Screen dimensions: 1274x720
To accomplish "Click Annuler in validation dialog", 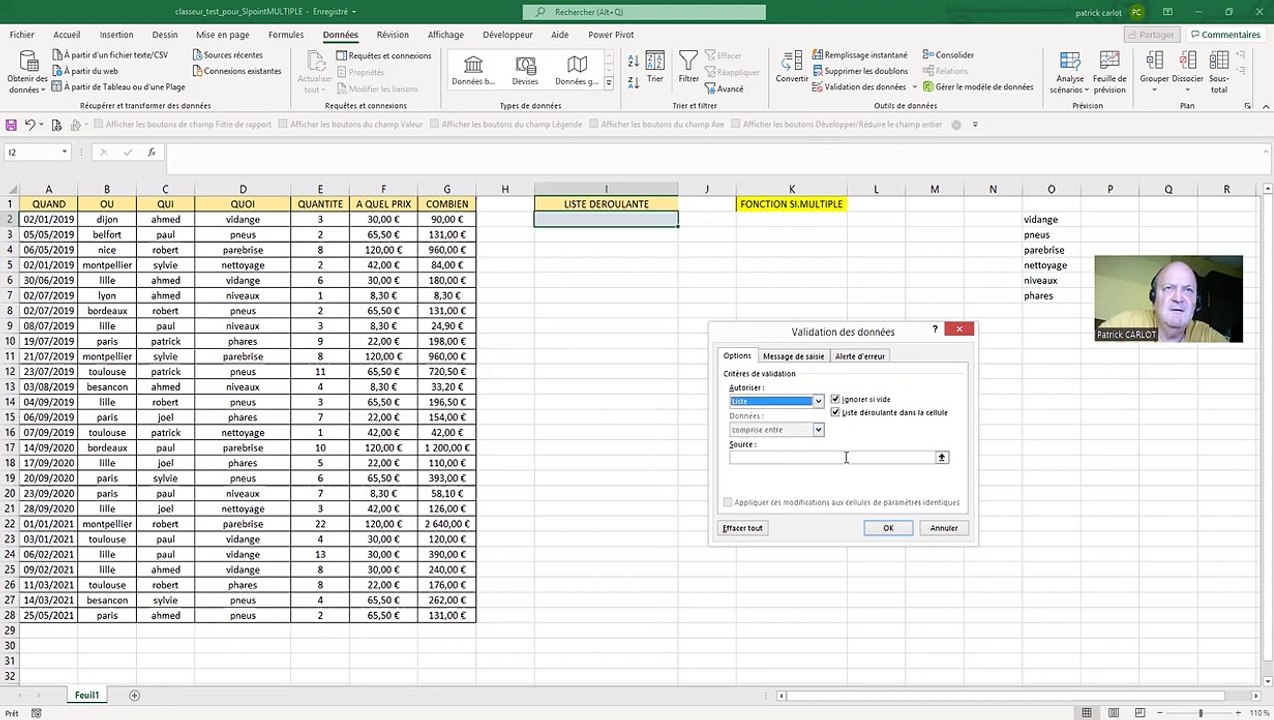I will pyautogui.click(x=944, y=528).
